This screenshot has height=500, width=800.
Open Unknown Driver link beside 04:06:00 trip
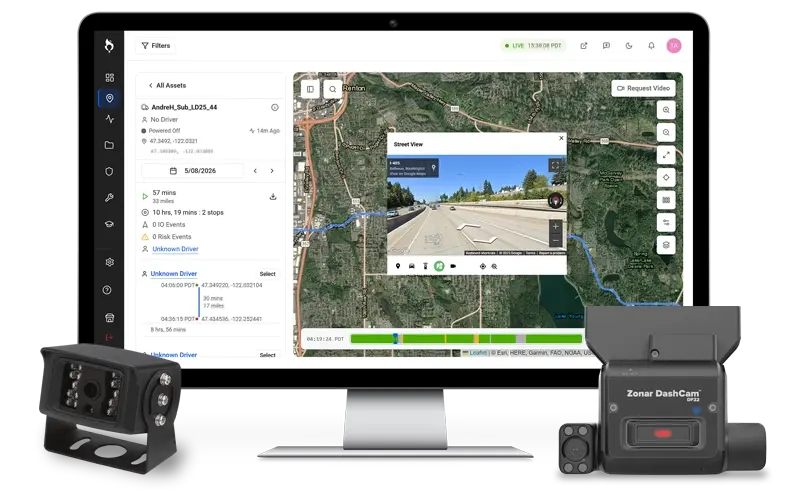coord(173,273)
